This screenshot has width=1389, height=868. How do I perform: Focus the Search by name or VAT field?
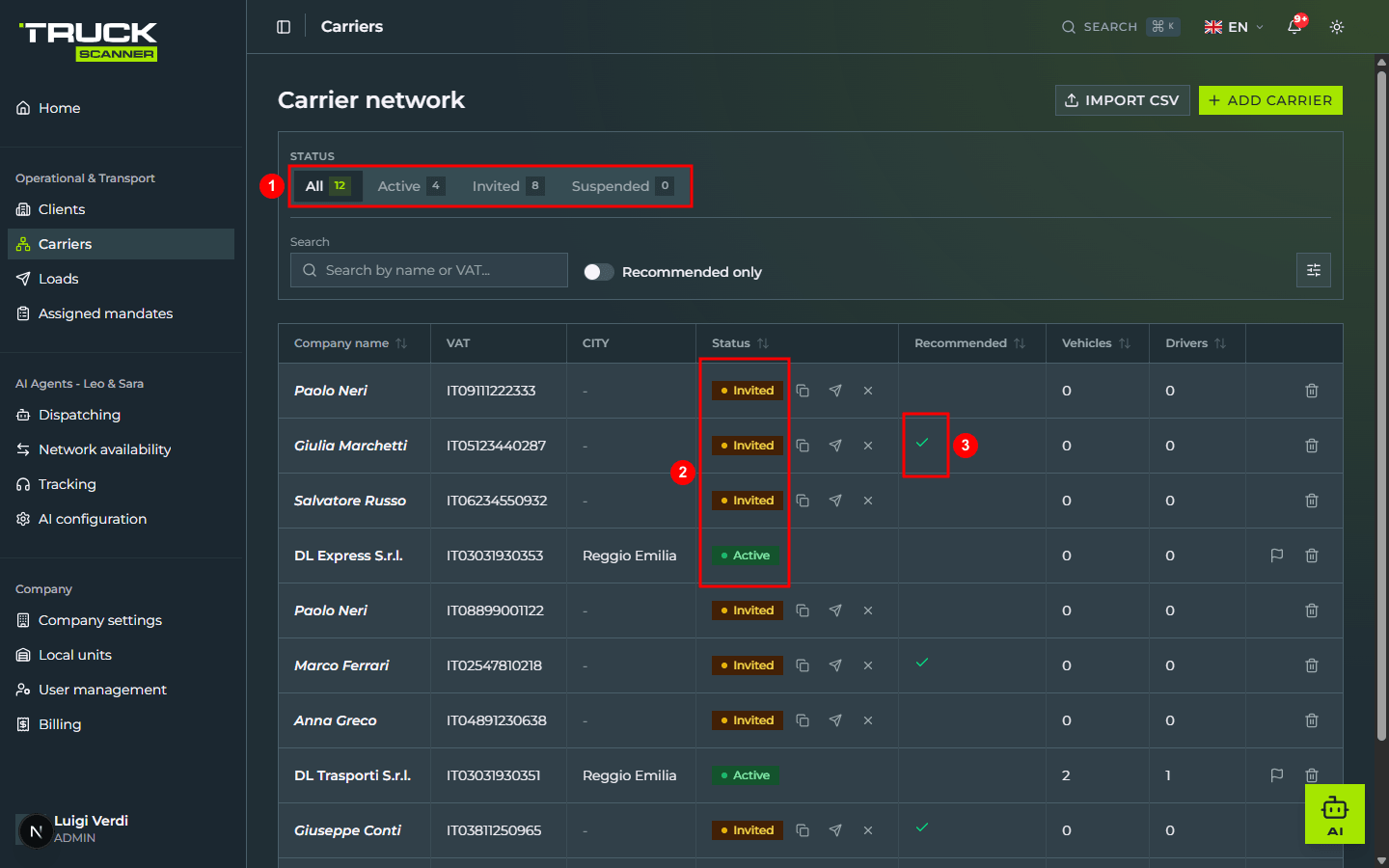point(429,270)
